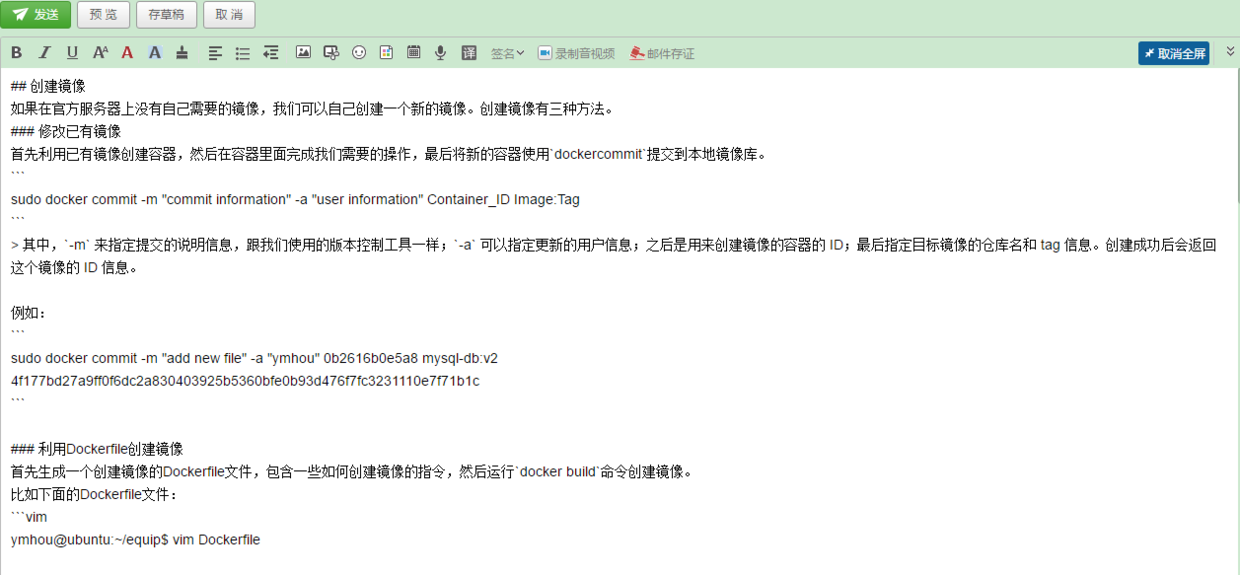Click line 'sudo docker commit -m "add new file"'
The height and width of the screenshot is (575, 1240).
(x=254, y=358)
